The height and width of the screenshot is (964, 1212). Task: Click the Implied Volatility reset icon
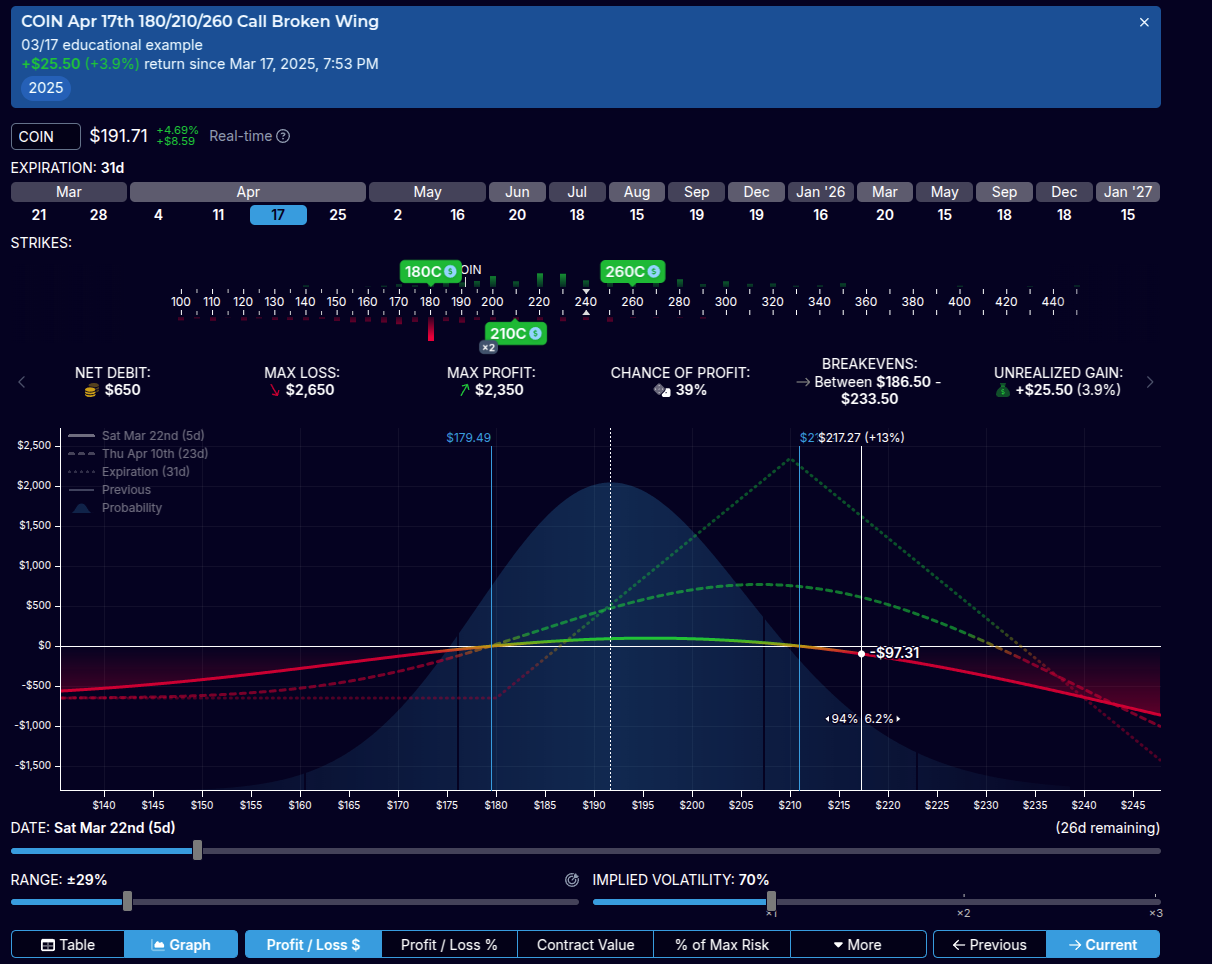click(572, 880)
